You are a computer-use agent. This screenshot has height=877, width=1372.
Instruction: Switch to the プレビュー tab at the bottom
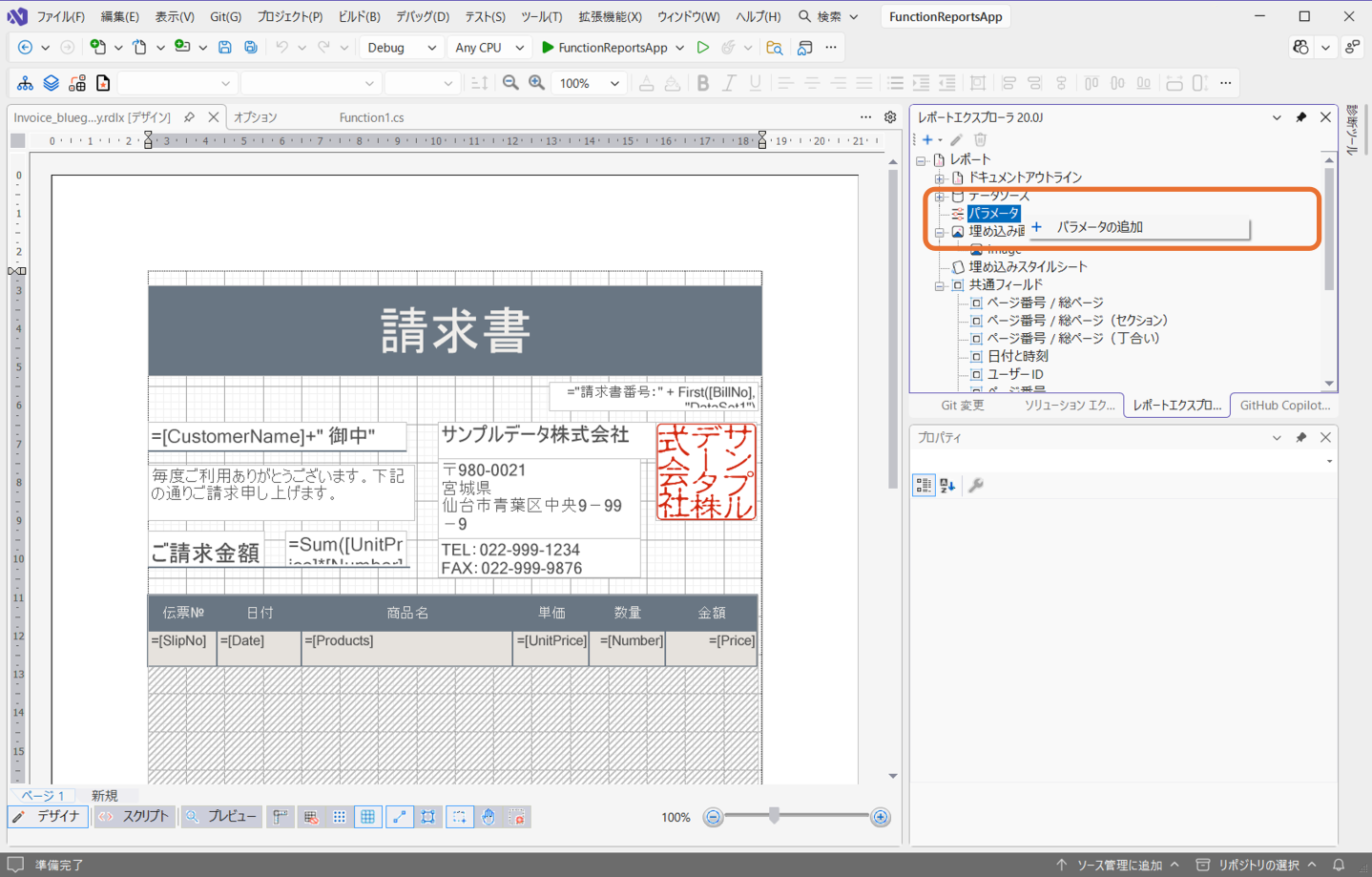220,817
